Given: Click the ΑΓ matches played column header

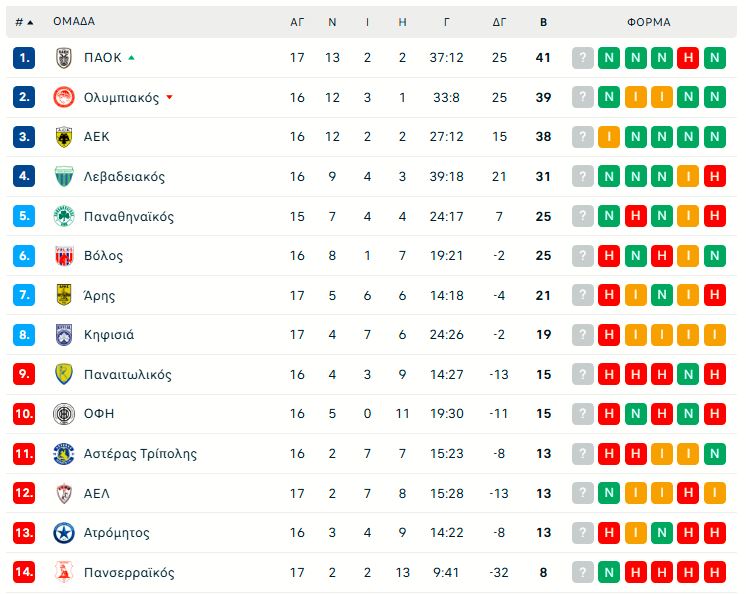Looking at the screenshot, I should tap(297, 22).
